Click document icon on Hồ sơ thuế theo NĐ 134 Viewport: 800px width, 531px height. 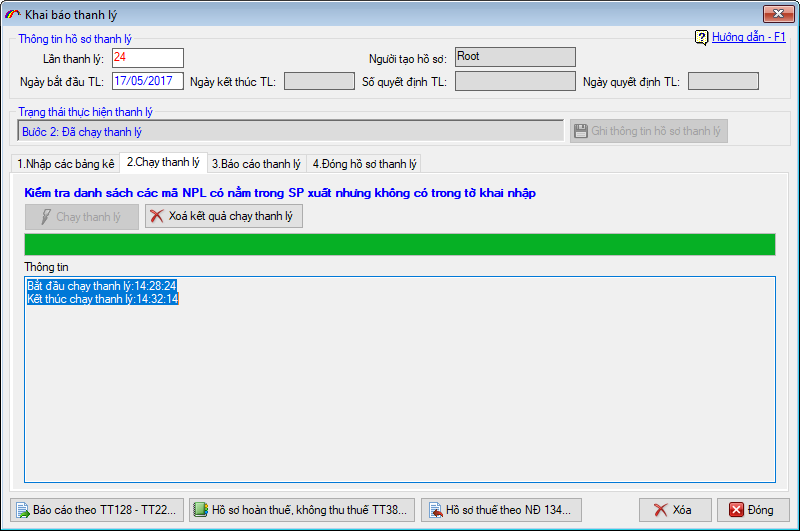(436, 510)
